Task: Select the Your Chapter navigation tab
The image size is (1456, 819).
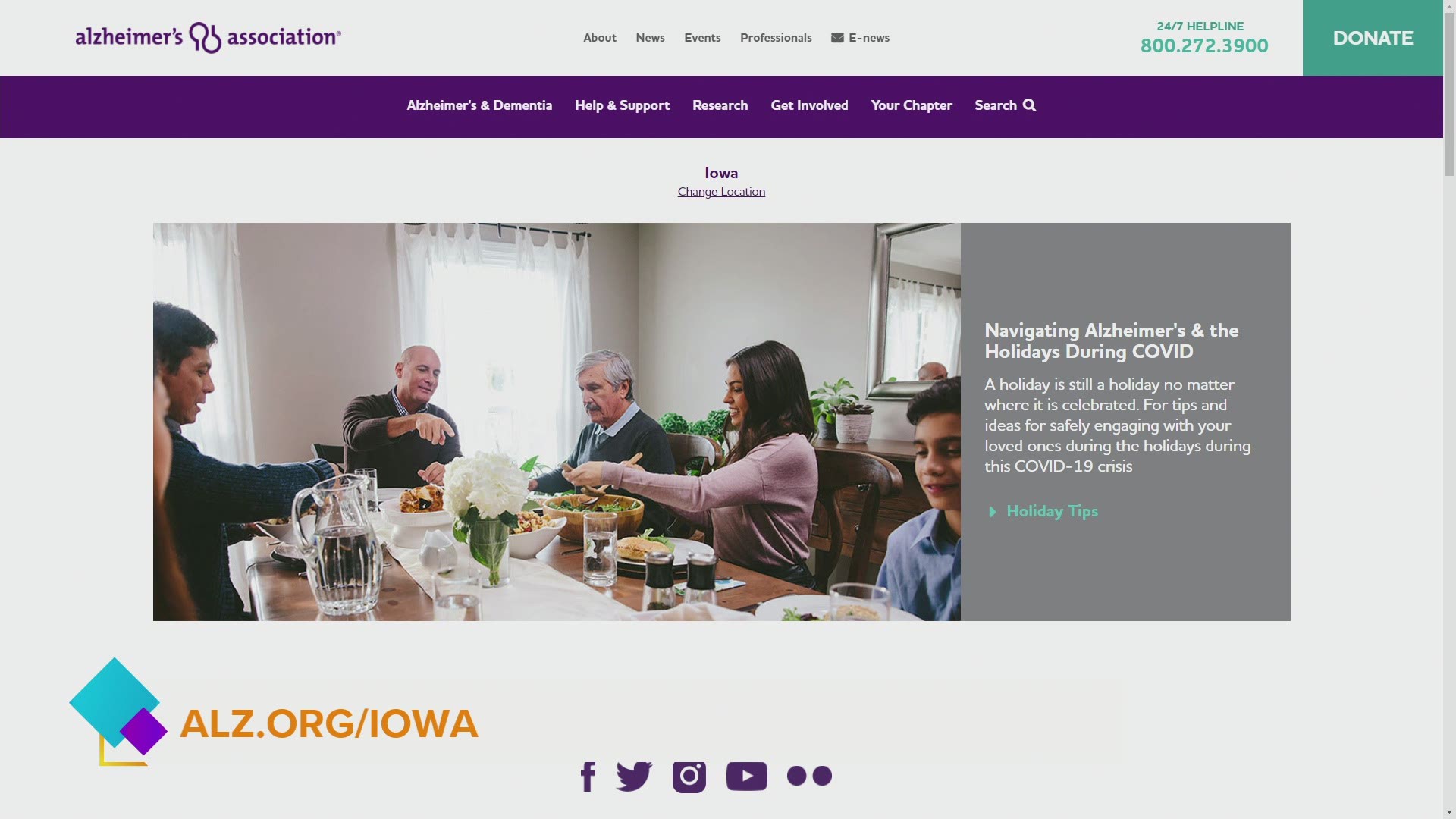Action: pyautogui.click(x=911, y=104)
